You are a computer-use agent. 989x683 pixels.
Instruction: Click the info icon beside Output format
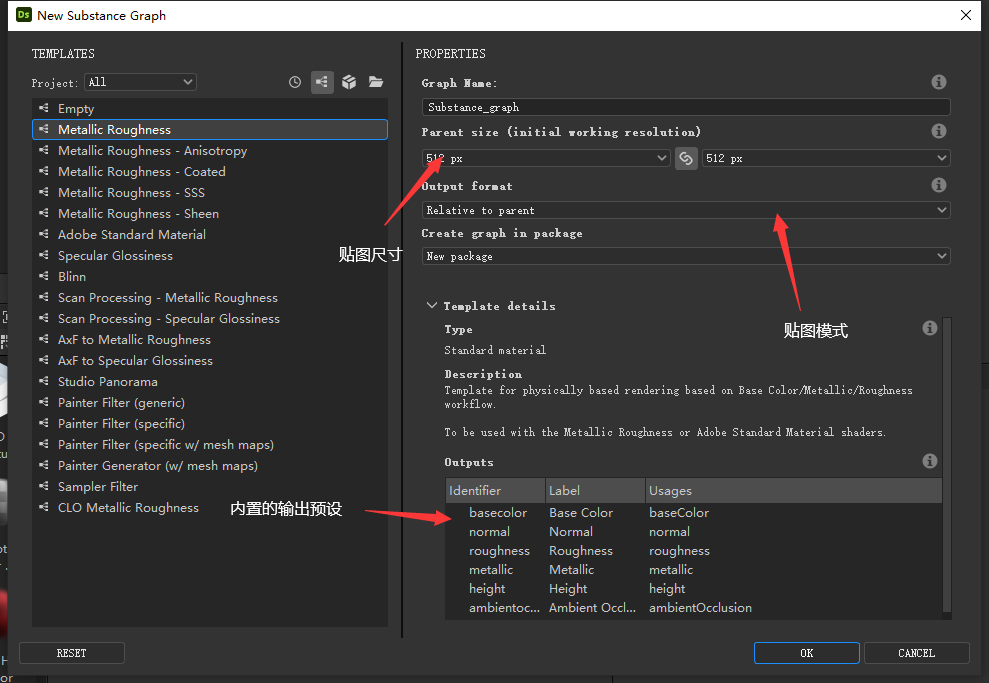click(938, 185)
